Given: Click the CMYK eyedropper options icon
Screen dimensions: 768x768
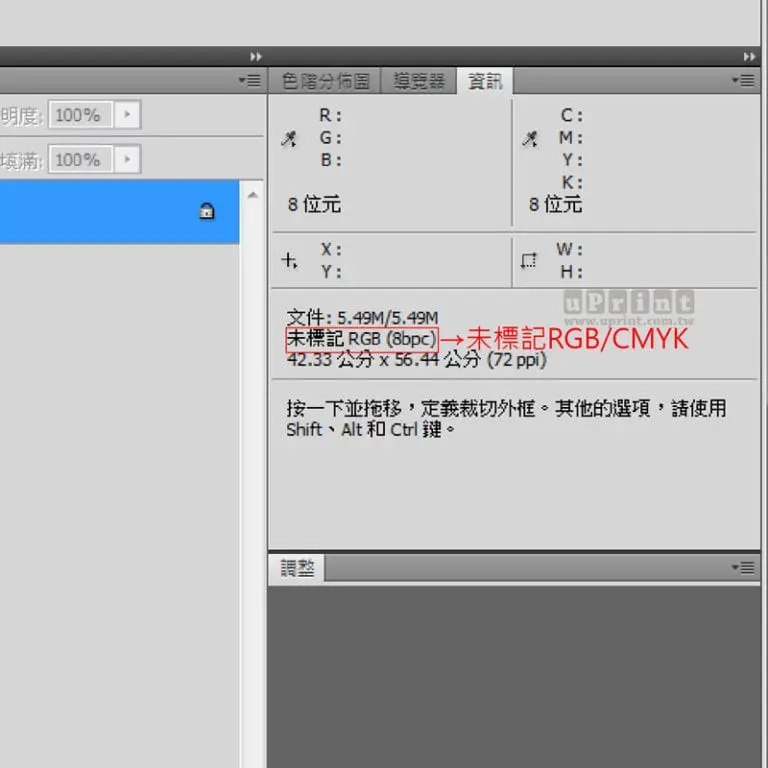Looking at the screenshot, I should click(x=530, y=139).
